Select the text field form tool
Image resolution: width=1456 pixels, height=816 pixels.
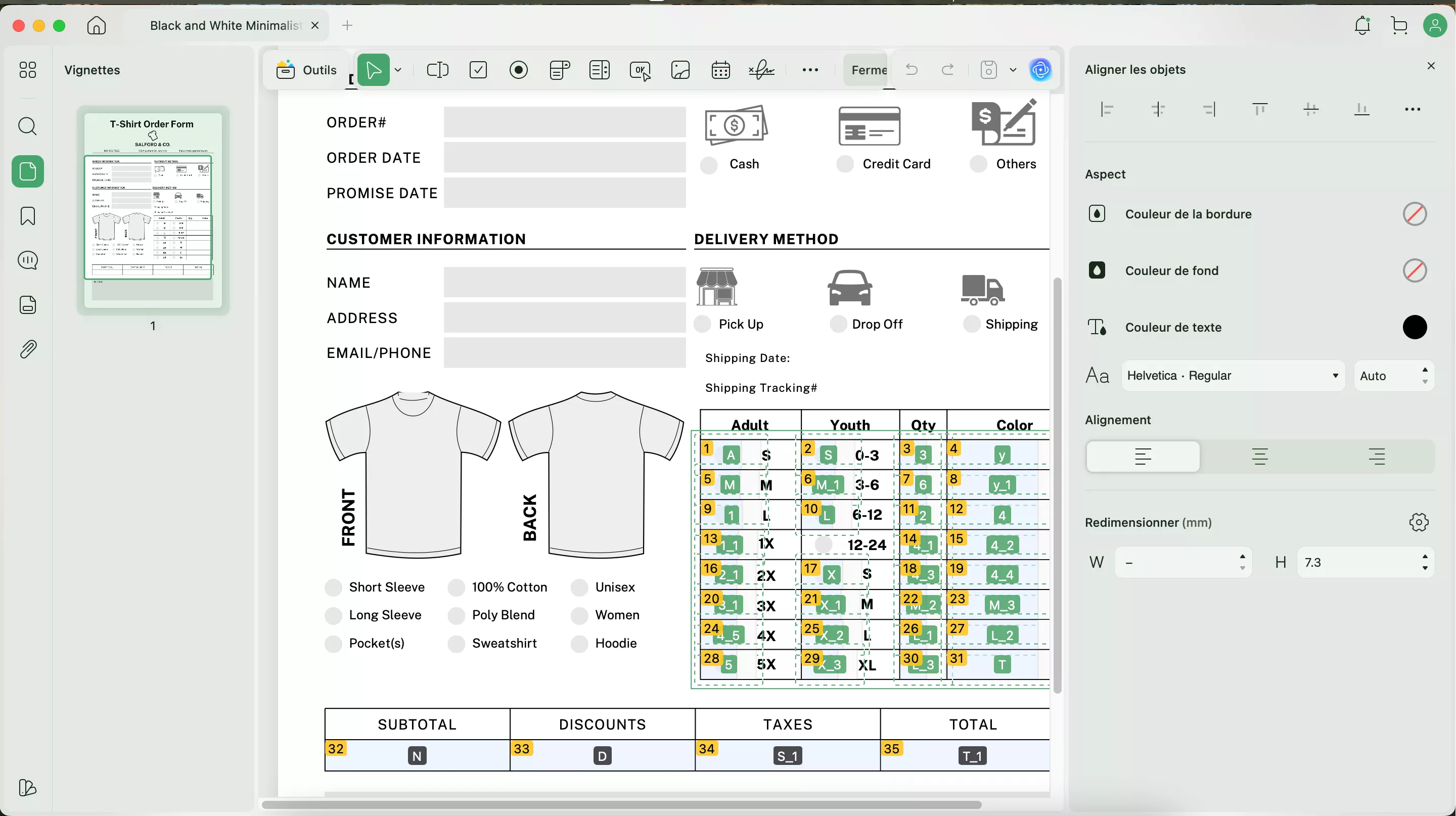coord(437,70)
